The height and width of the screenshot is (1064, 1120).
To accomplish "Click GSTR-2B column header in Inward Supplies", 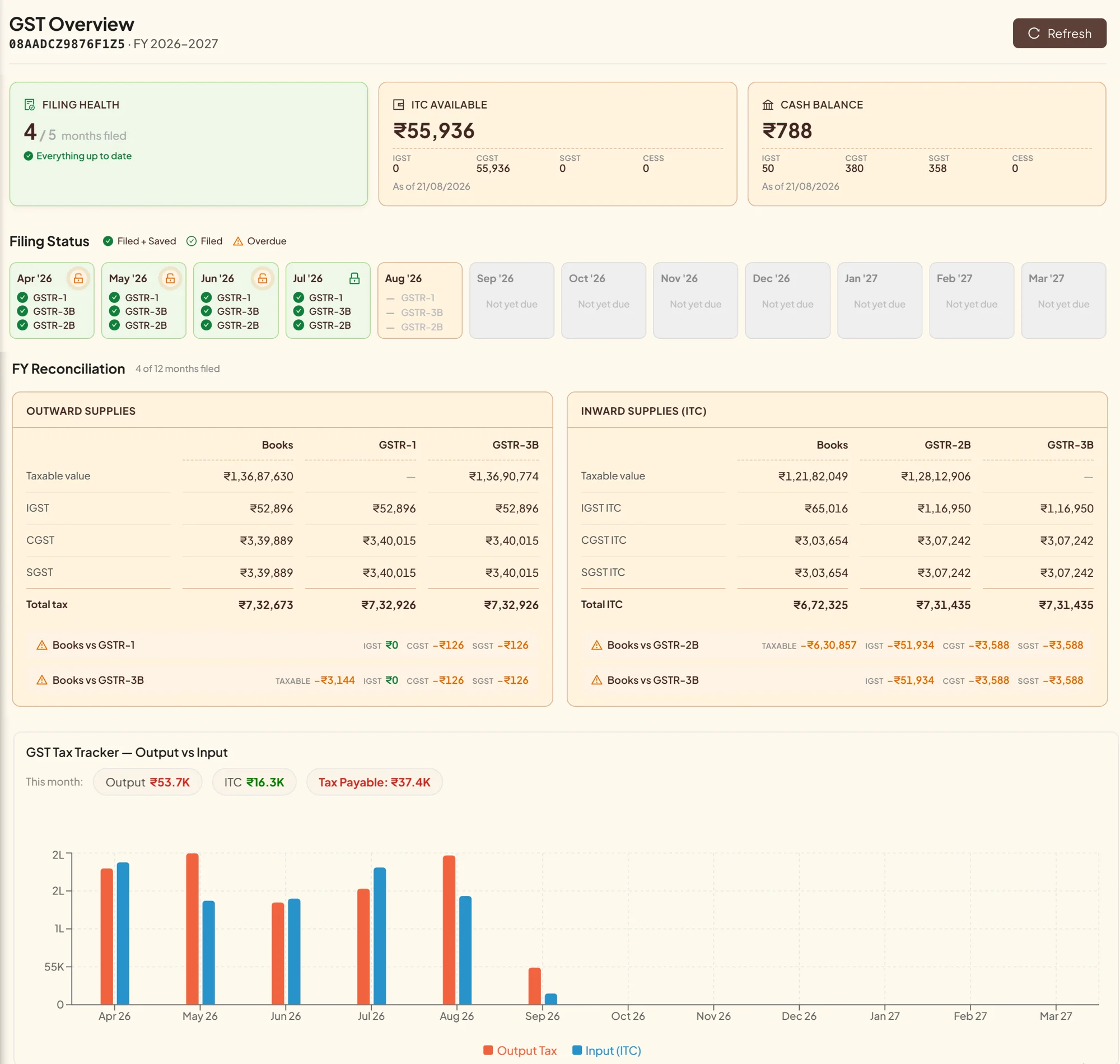I will [x=948, y=445].
